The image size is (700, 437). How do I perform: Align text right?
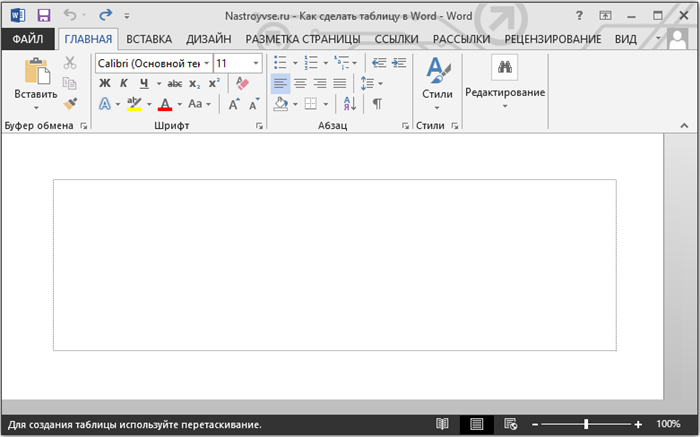(x=320, y=83)
